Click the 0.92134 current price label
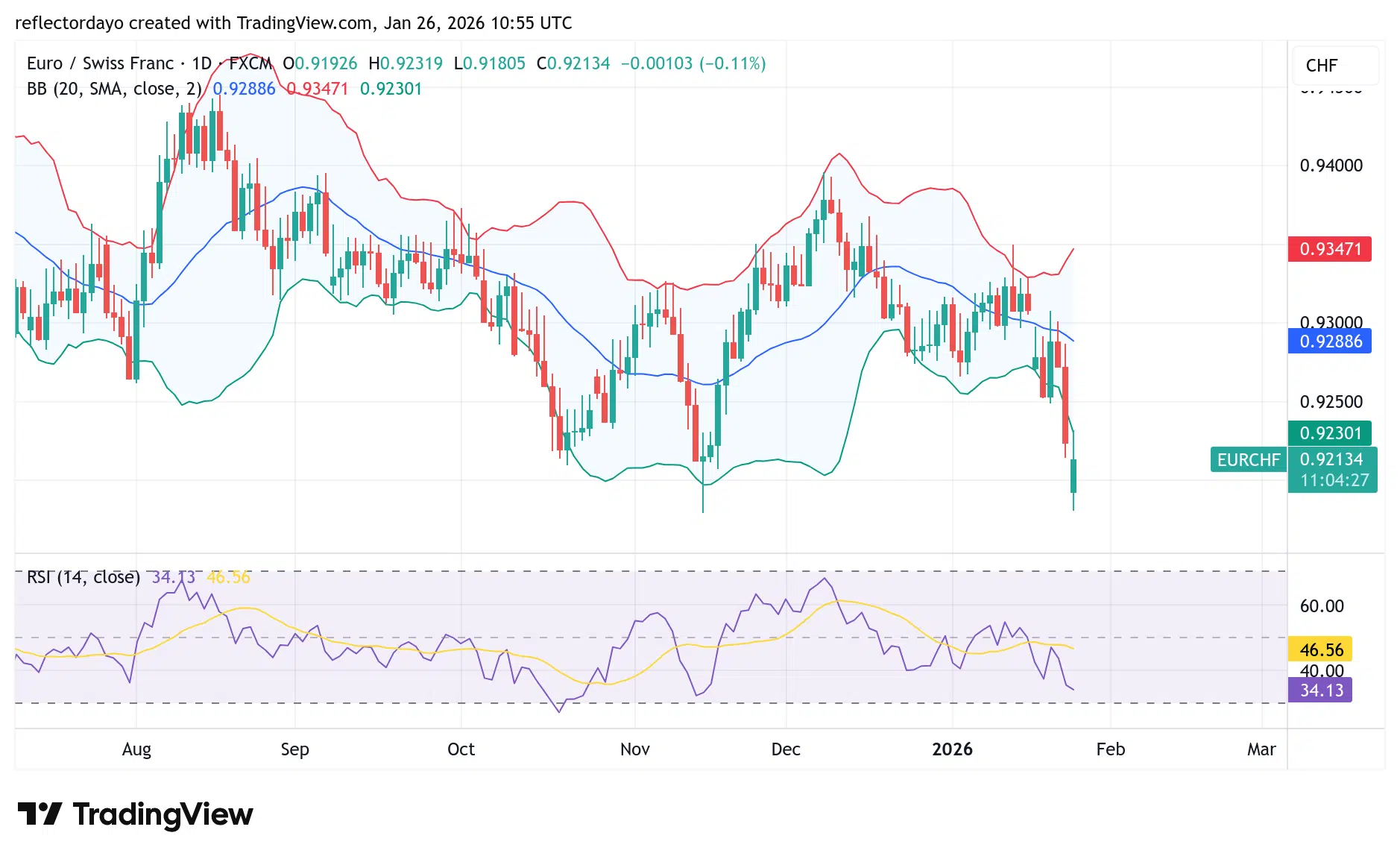Image resolution: width=1400 pixels, height=859 pixels. tap(1331, 459)
